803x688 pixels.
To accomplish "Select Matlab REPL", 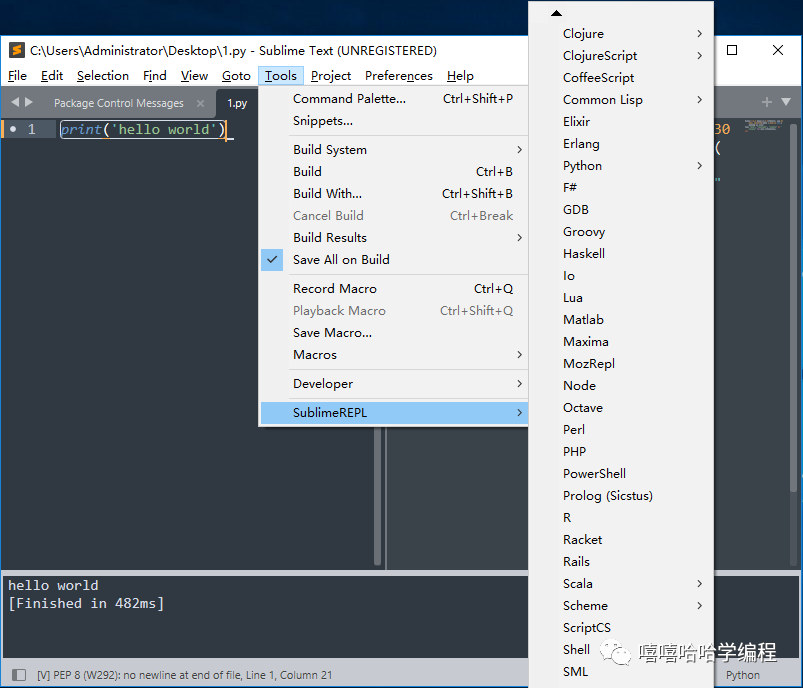I will click(x=621, y=320).
